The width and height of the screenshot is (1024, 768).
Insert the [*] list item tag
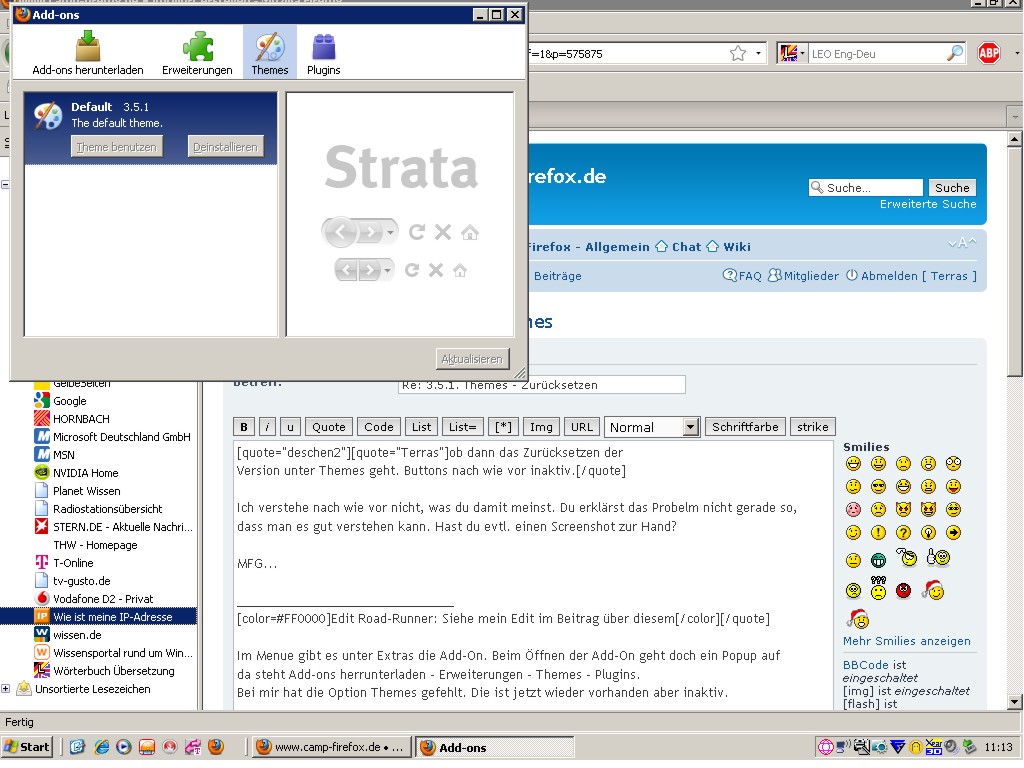(503, 427)
